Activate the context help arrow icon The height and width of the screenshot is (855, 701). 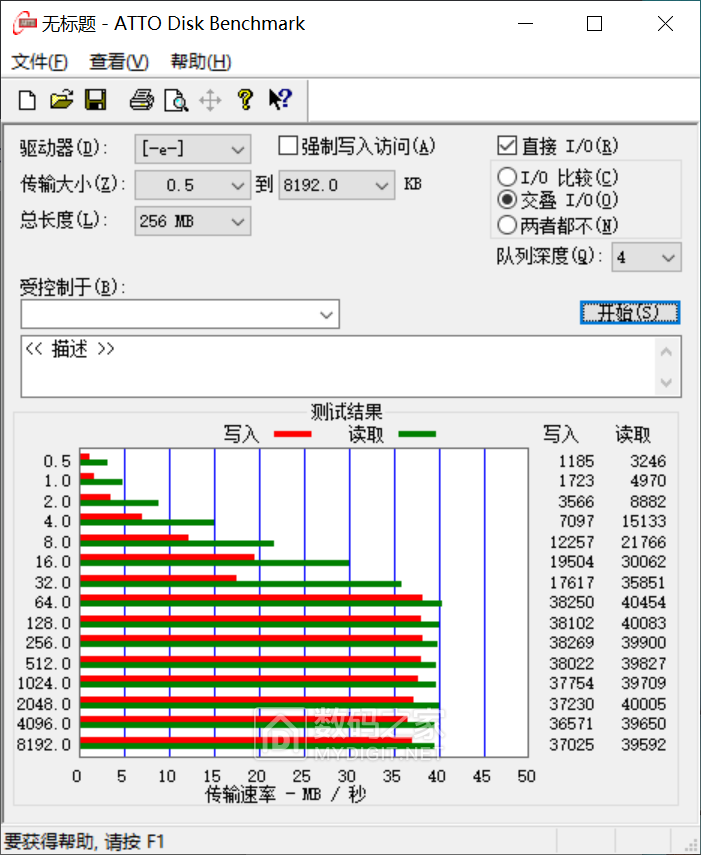click(279, 100)
